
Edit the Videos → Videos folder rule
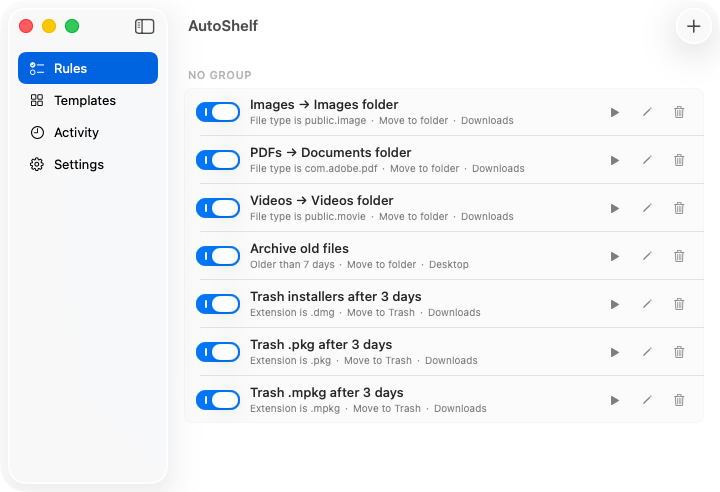point(647,208)
